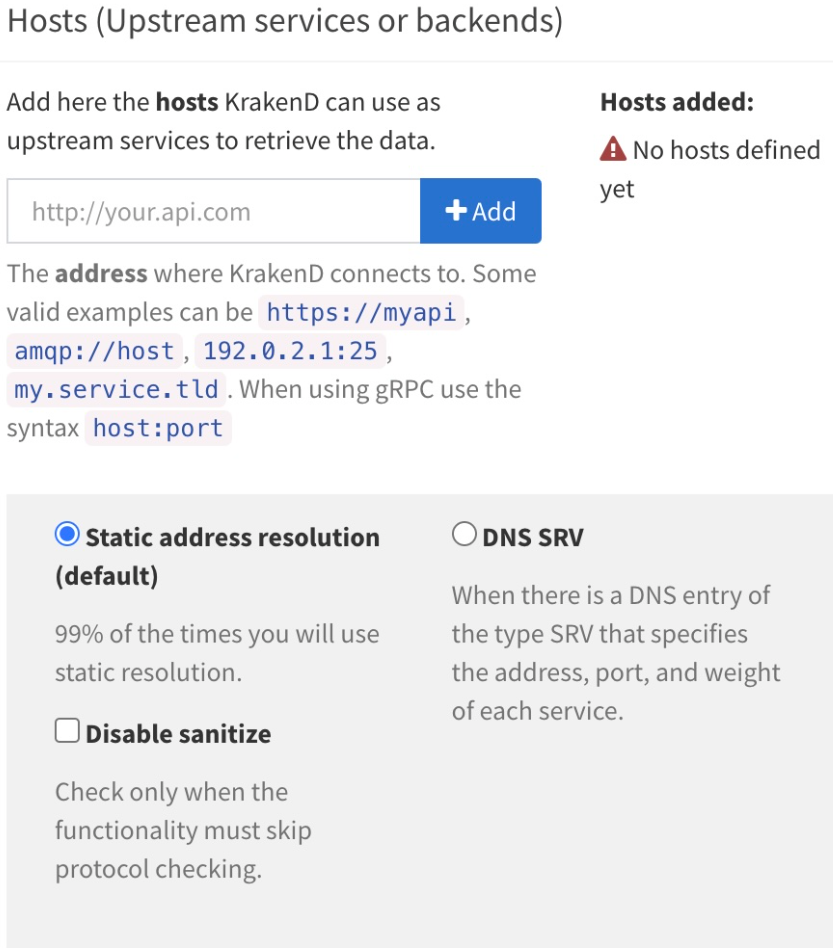
Task: Click the DNS SRV label text
Action: click(533, 537)
